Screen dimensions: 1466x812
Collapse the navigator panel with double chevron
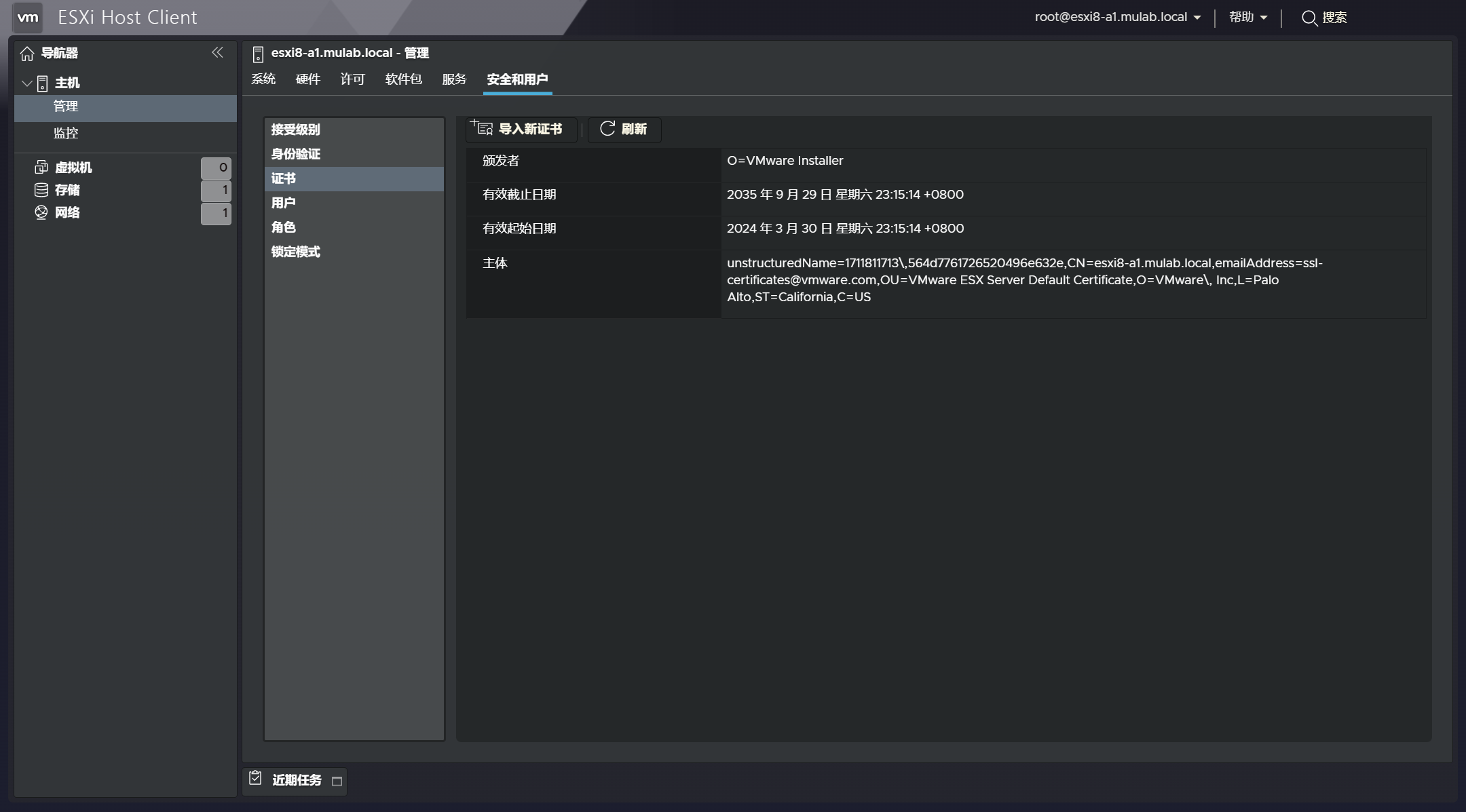pos(217,52)
